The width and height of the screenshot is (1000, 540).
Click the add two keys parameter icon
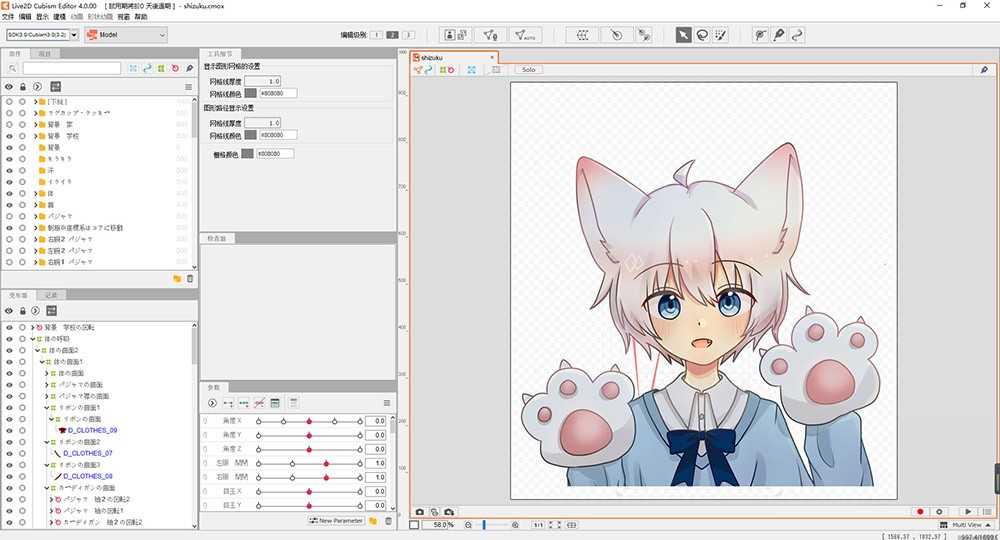tap(228, 403)
